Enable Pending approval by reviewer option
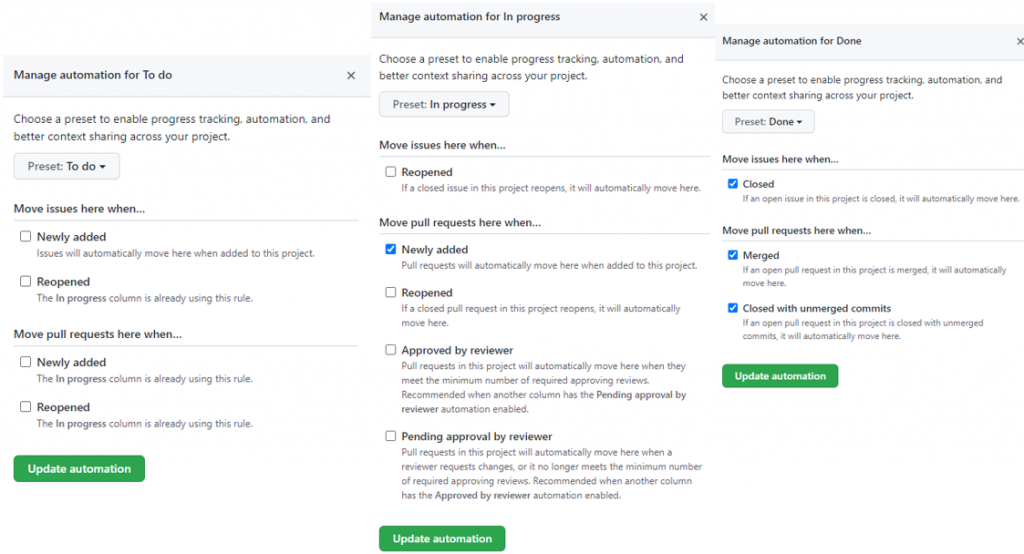1024x554 pixels. 390,437
